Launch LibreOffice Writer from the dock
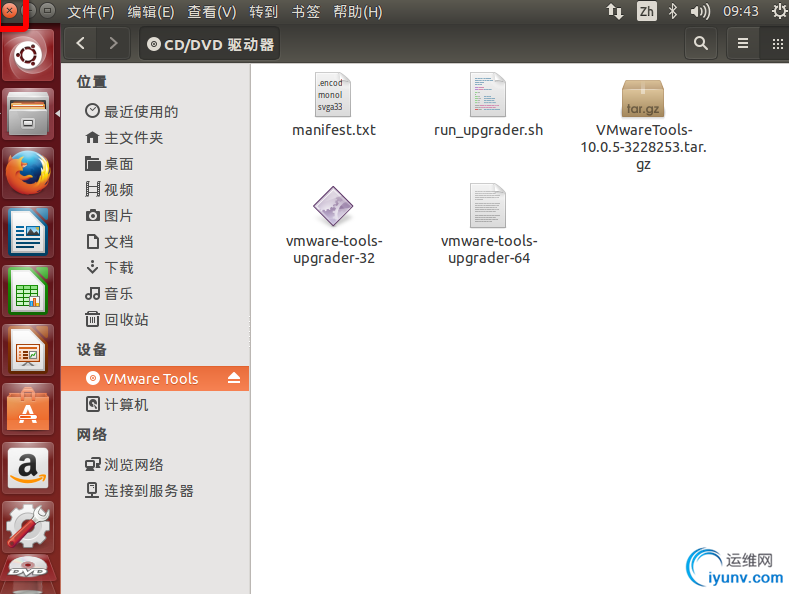This screenshot has width=789, height=594. (28, 232)
